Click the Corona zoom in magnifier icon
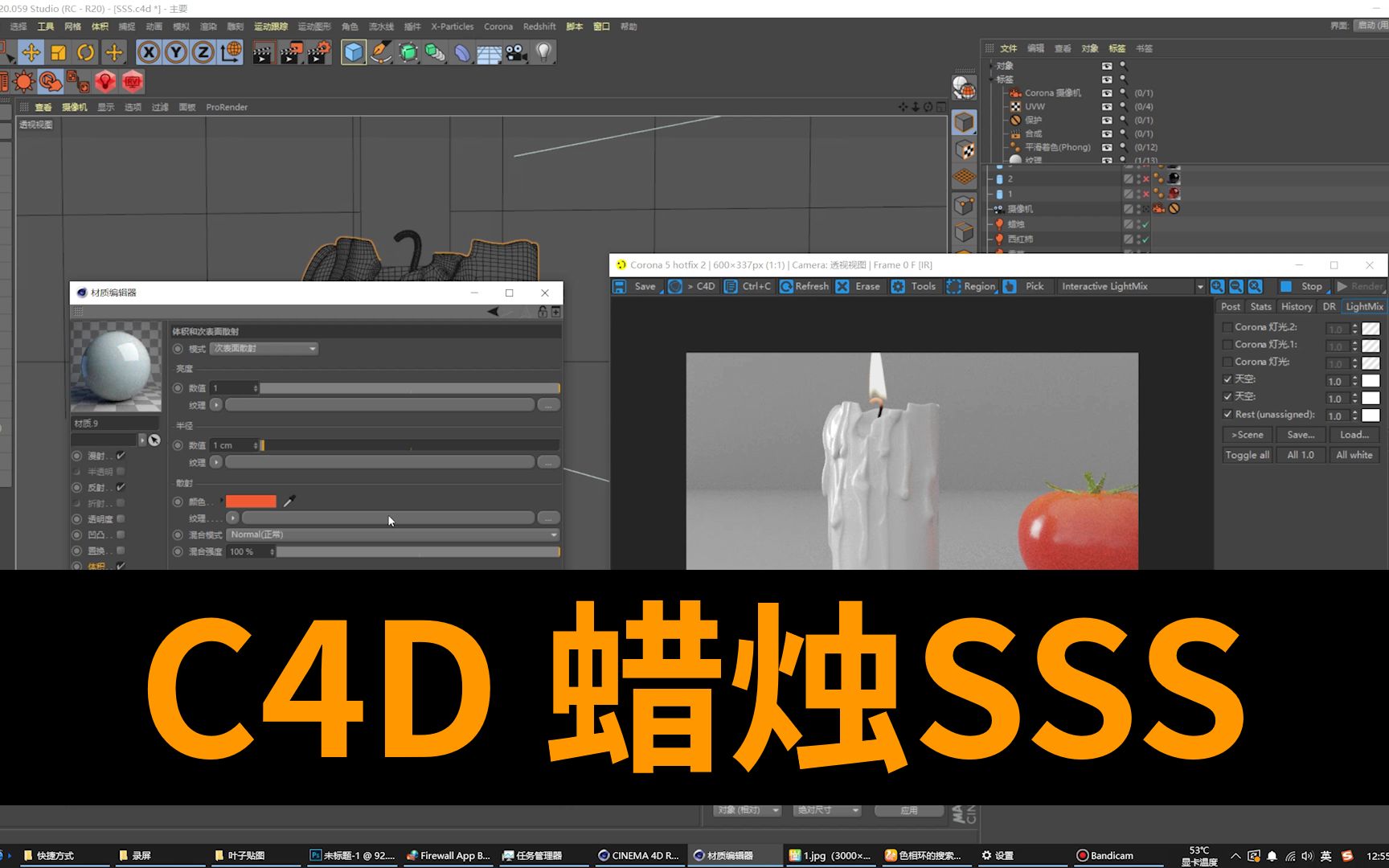Image resolution: width=1389 pixels, height=868 pixels. pos(1218,286)
